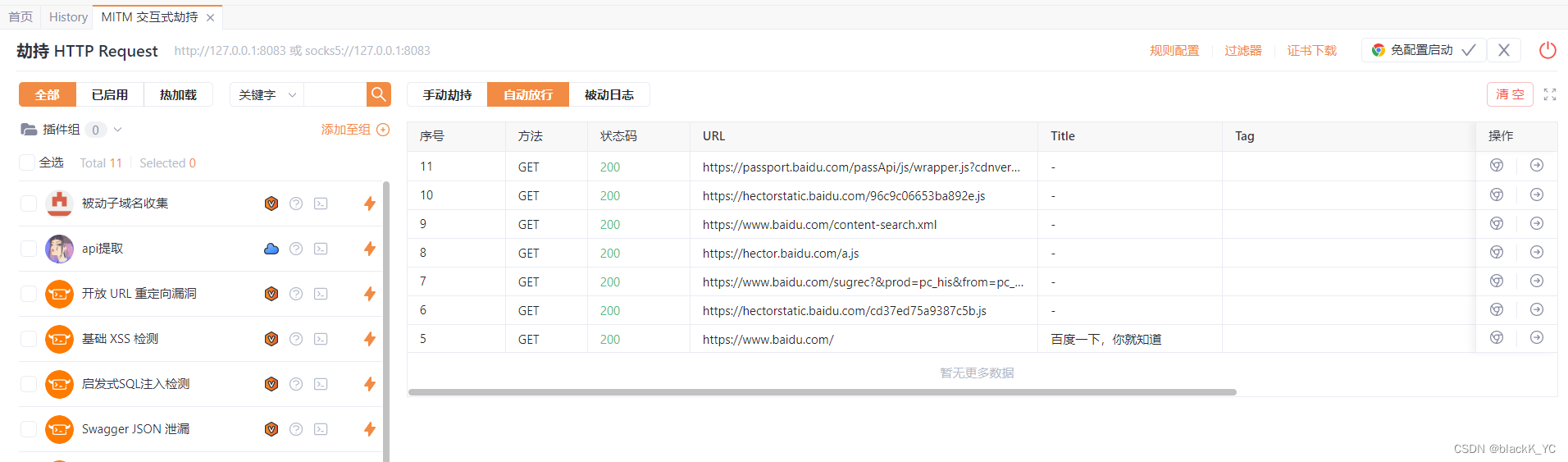Click the X beside 免配置启动

click(1504, 50)
